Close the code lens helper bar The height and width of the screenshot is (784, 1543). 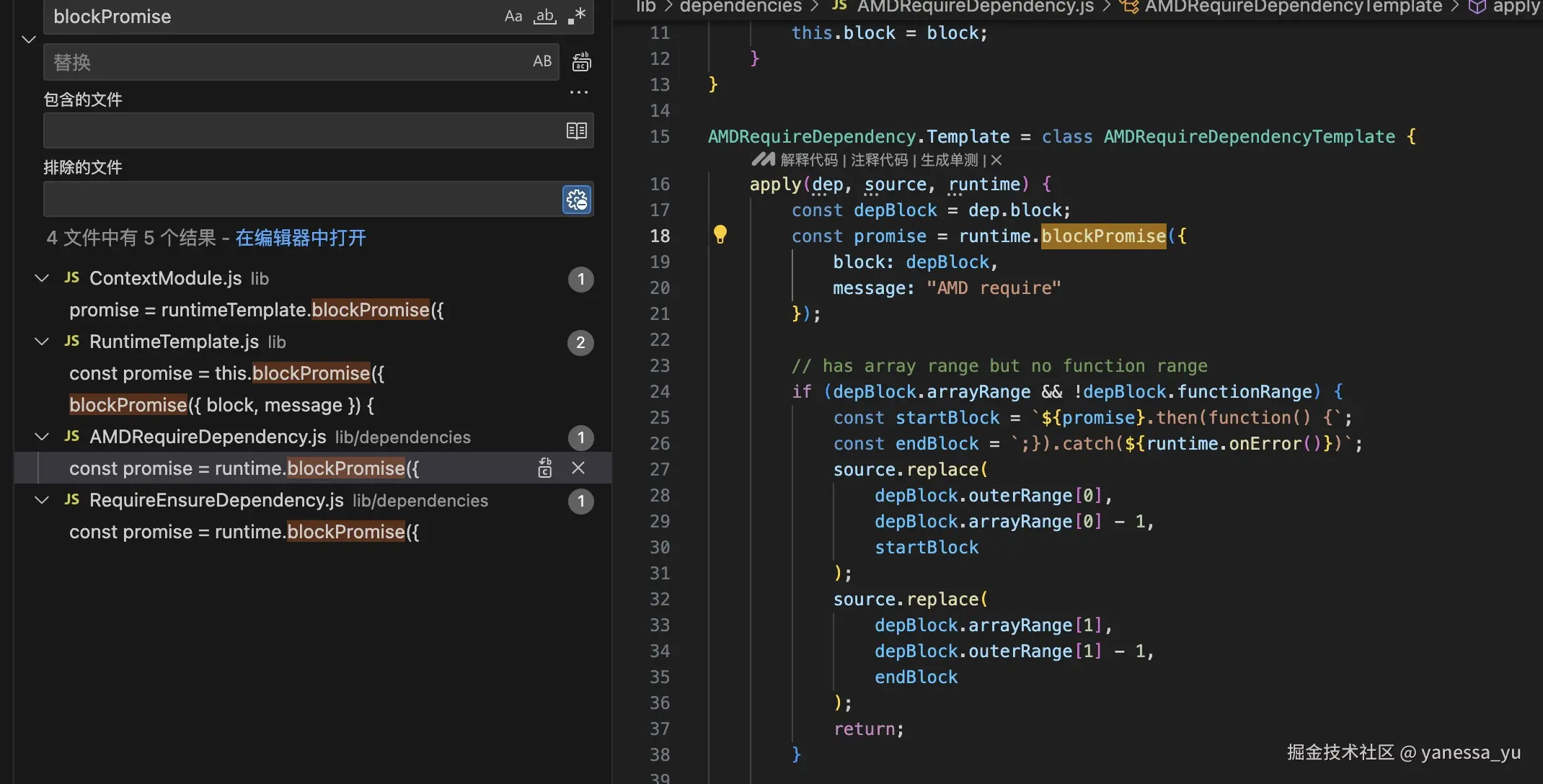(x=996, y=160)
